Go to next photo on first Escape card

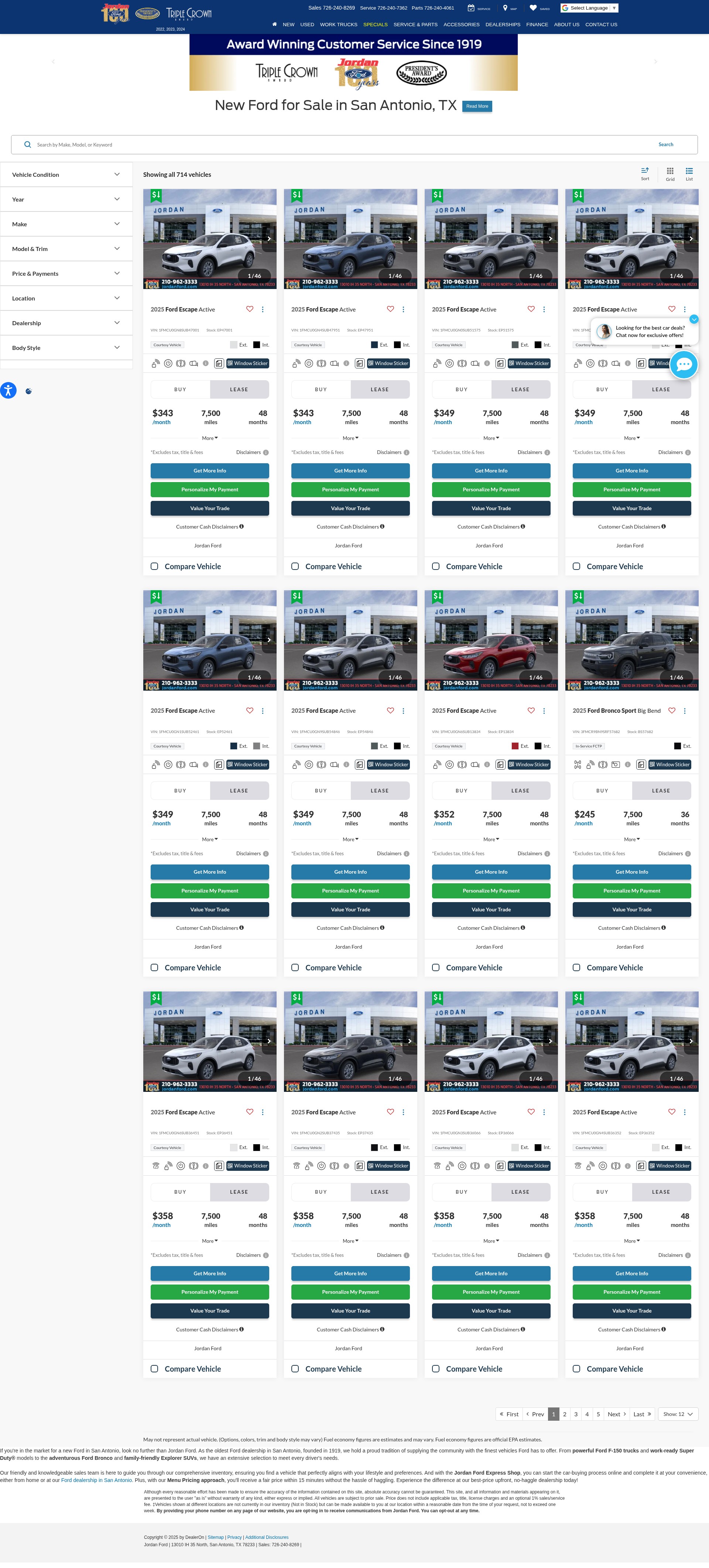coord(269,238)
